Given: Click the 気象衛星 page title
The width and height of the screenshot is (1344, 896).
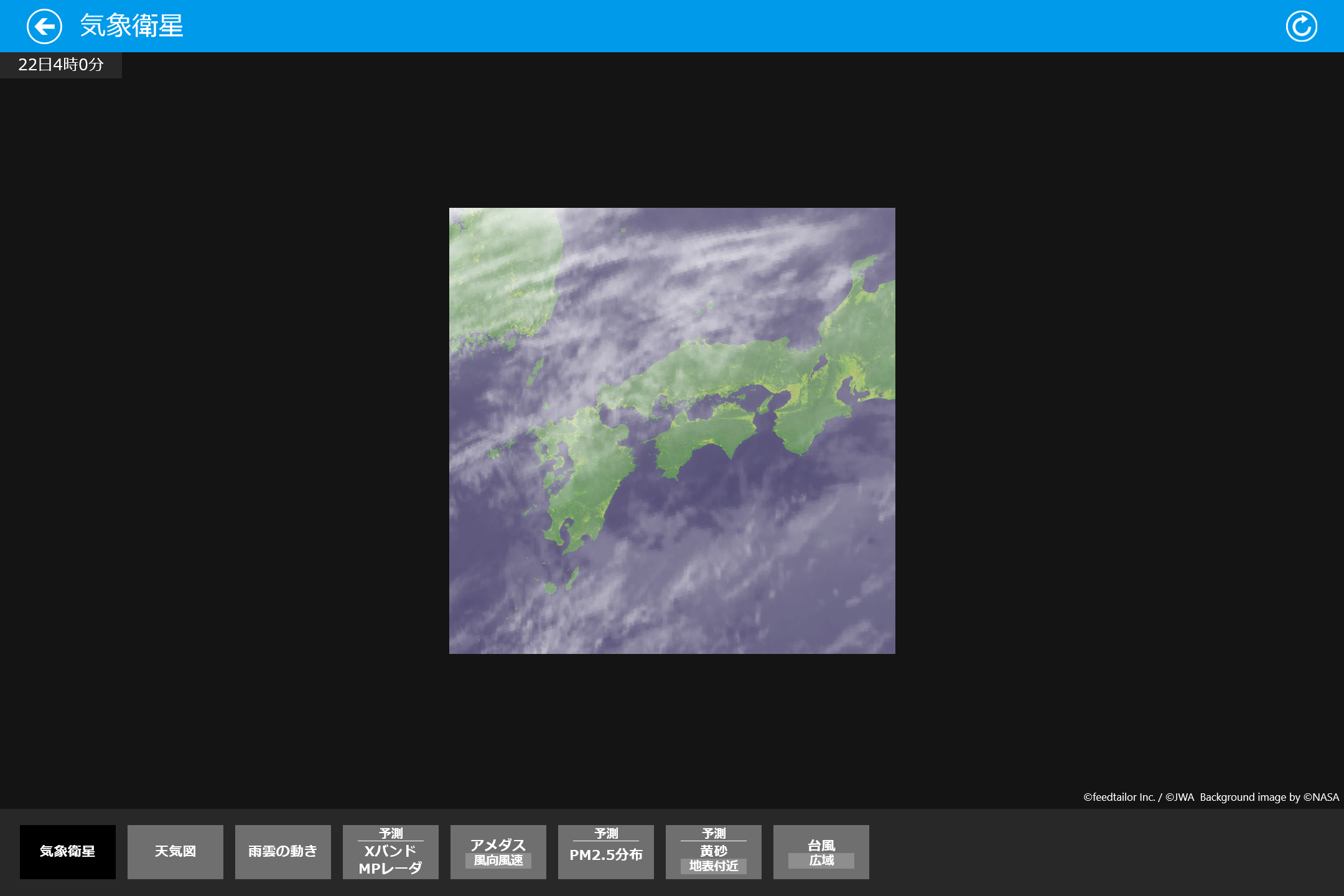Looking at the screenshot, I should (x=132, y=26).
